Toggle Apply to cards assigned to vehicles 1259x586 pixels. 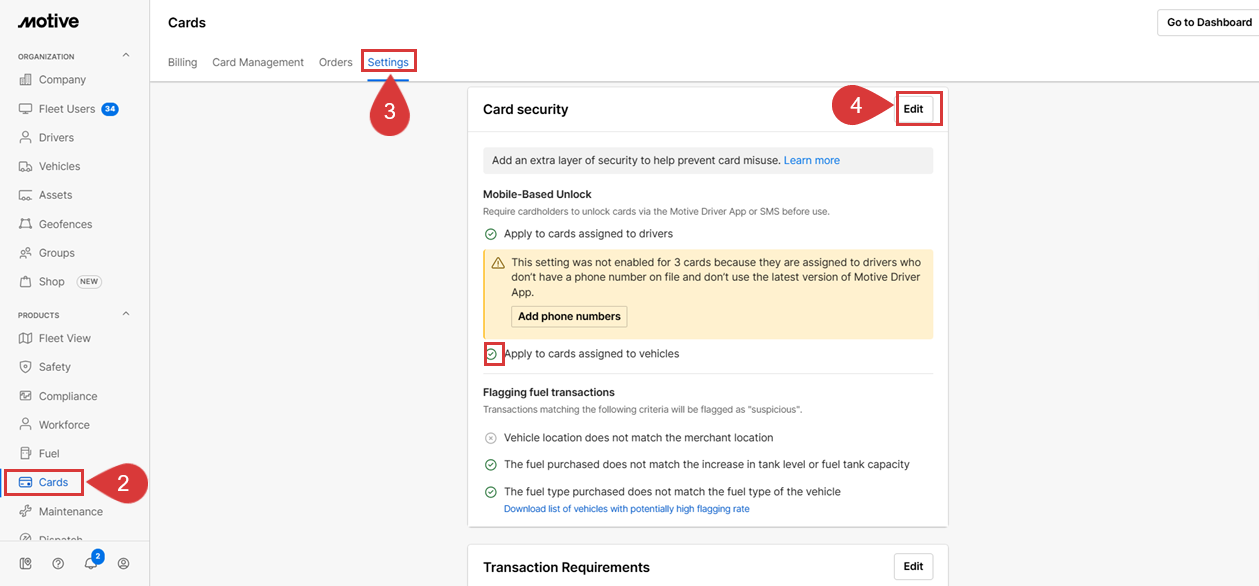tap(491, 354)
